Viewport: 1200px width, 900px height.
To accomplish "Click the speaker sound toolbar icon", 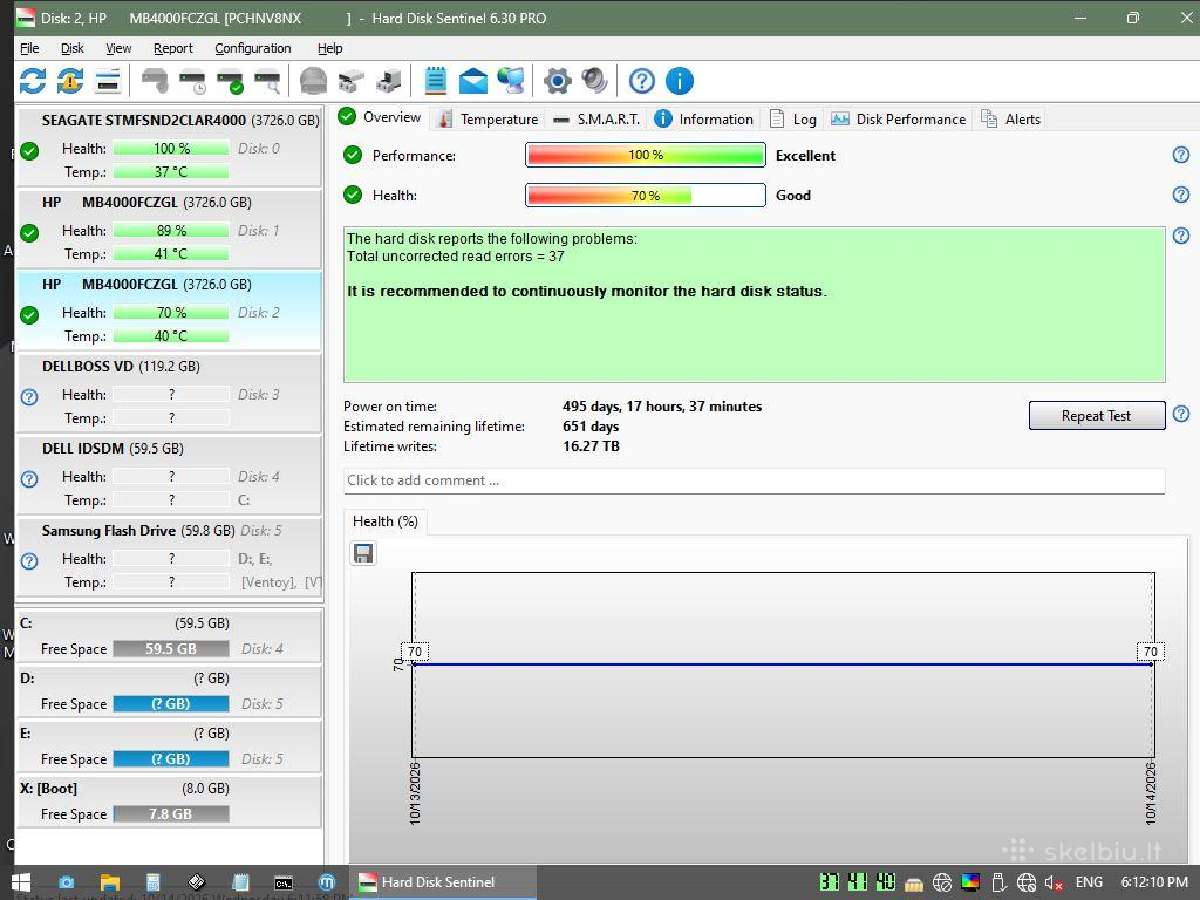I will (595, 81).
